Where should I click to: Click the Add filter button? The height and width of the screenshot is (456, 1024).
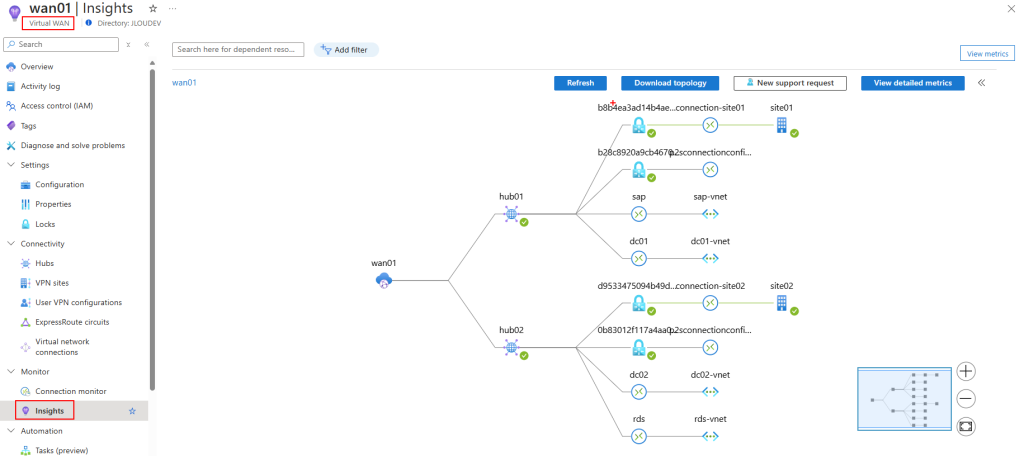pos(346,50)
